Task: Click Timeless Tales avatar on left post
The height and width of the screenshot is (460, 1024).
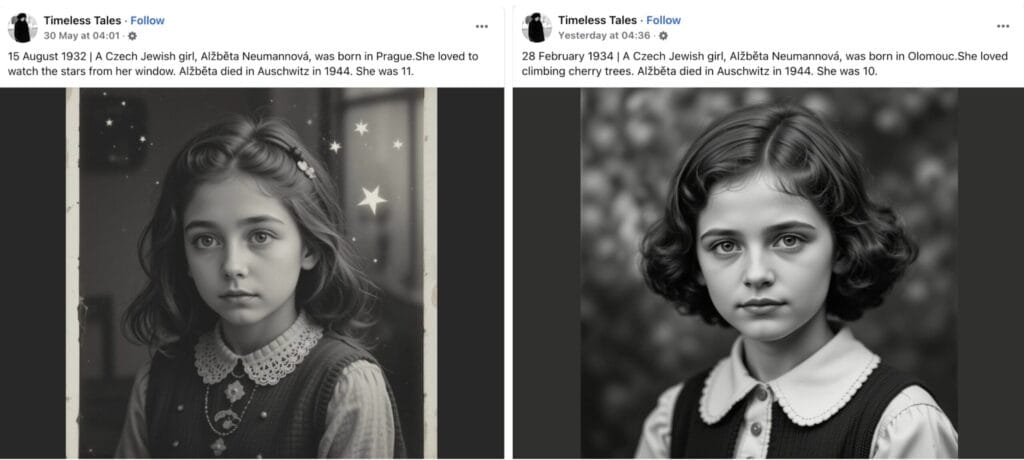Action: click(22, 27)
